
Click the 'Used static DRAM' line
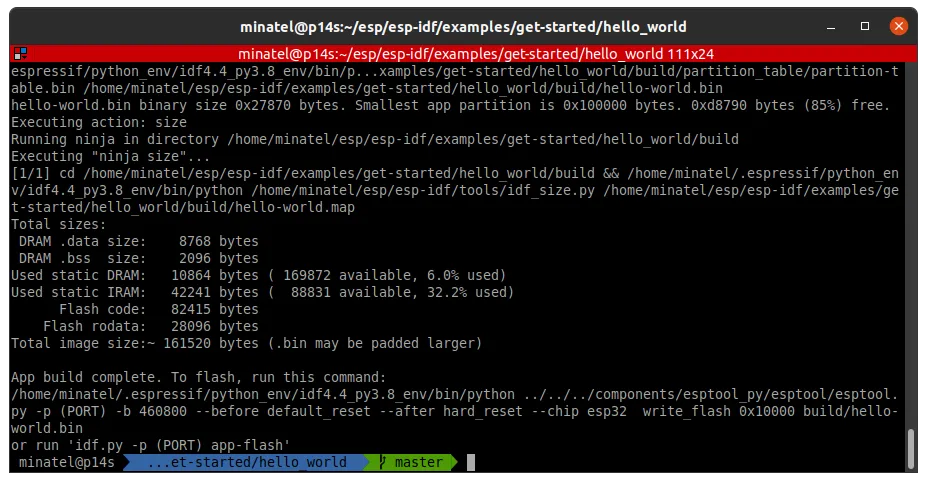[258, 275]
